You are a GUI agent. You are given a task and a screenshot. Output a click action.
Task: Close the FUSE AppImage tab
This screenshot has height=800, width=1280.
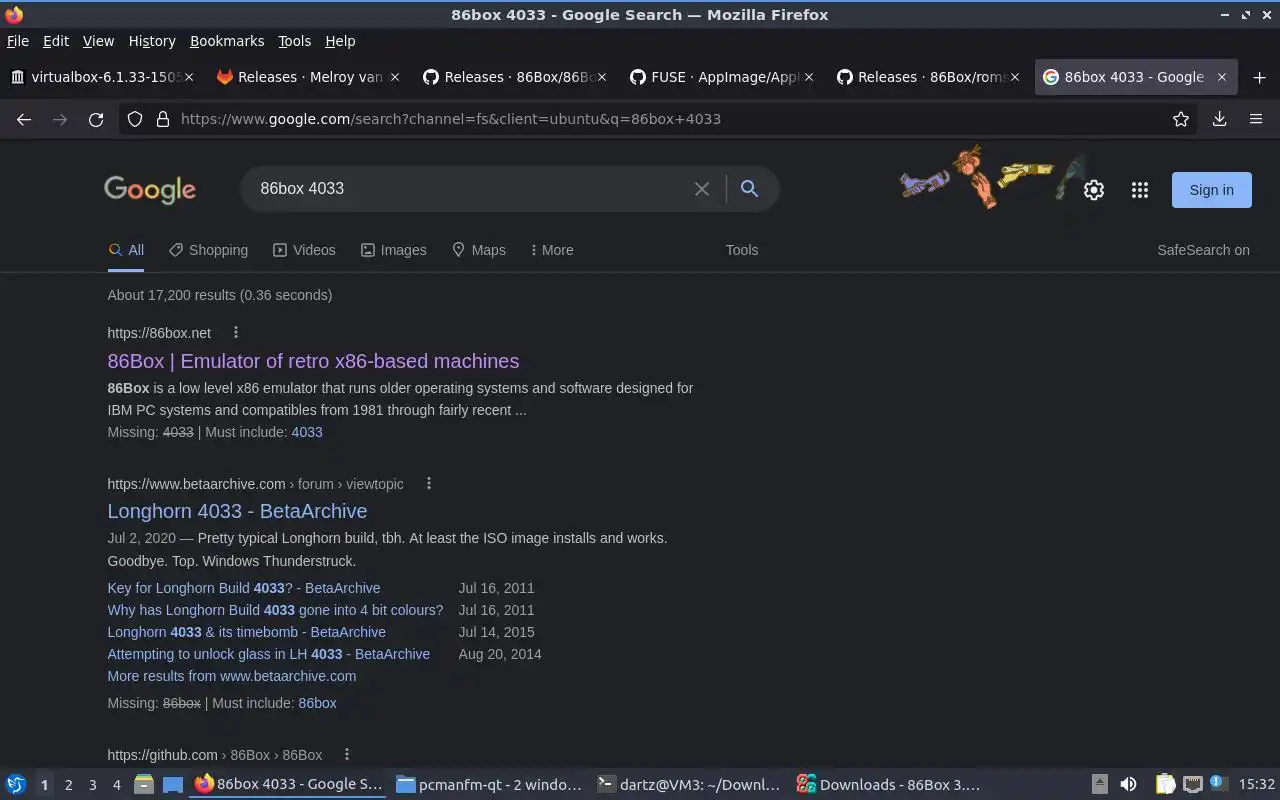pyautogui.click(x=809, y=77)
